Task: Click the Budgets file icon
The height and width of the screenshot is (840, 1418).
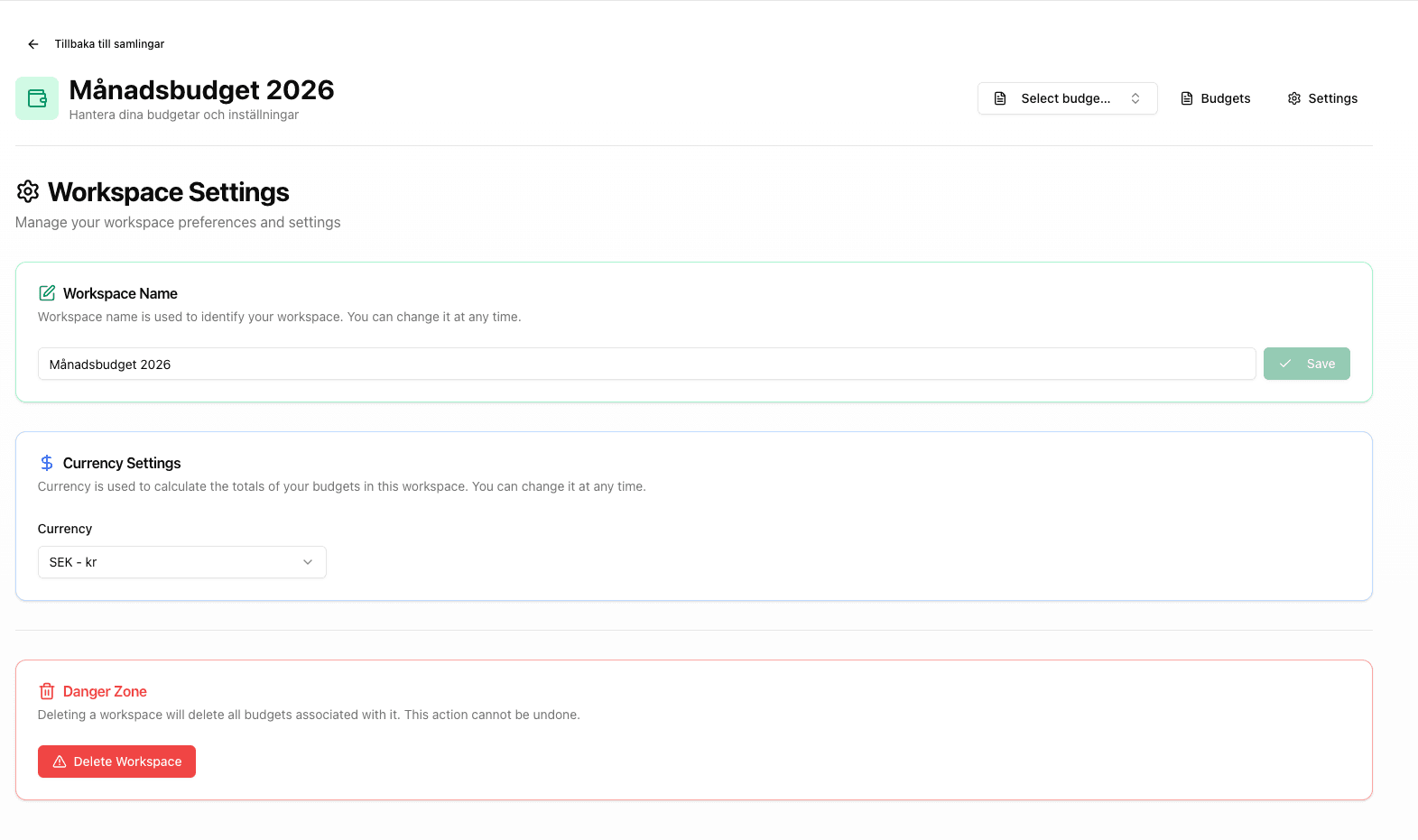Action: [x=1187, y=98]
